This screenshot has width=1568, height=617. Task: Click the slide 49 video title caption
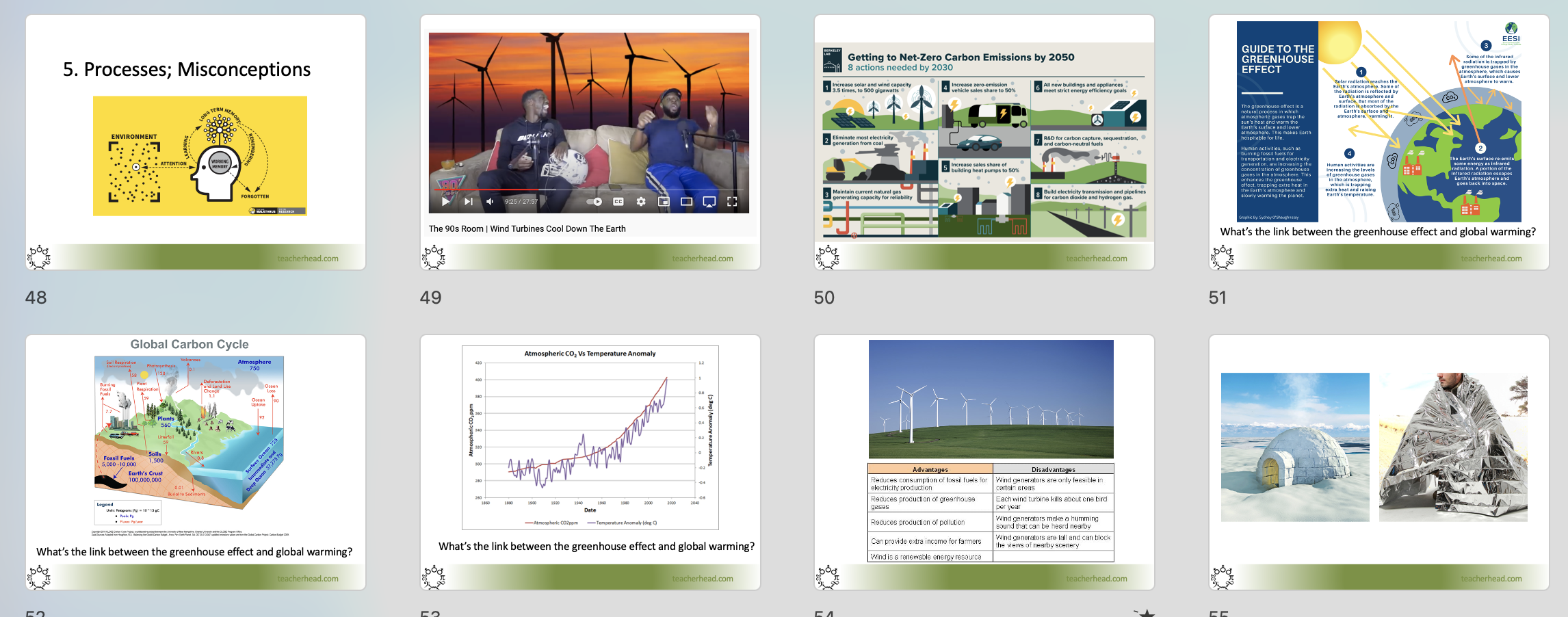(527, 229)
